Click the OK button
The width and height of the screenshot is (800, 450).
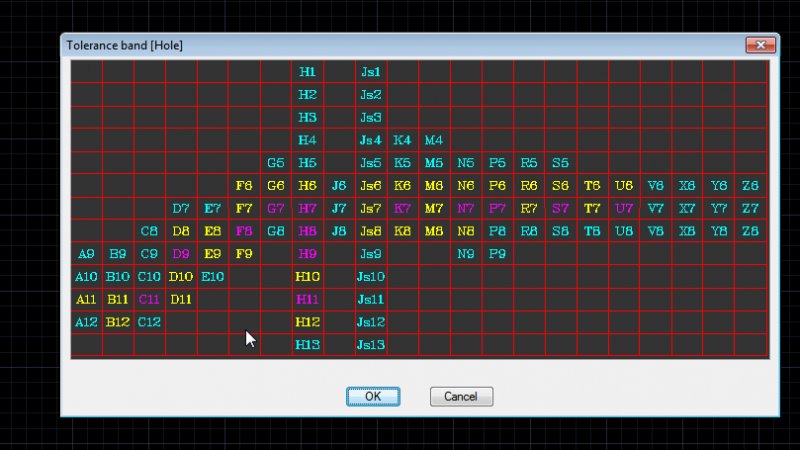pyautogui.click(x=373, y=397)
